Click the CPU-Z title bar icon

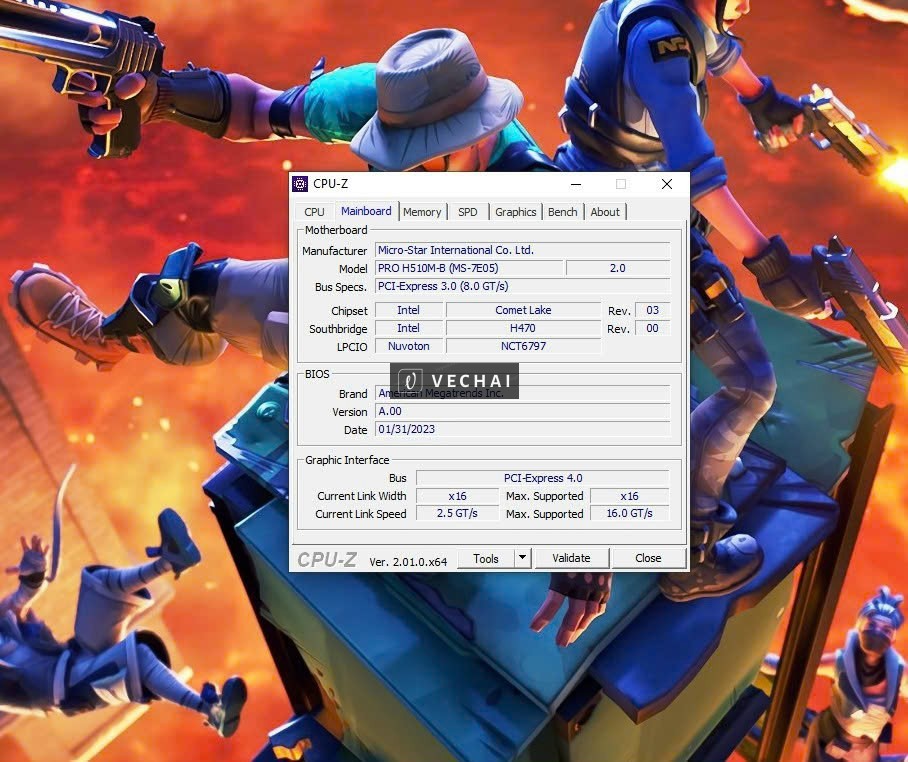[299, 183]
